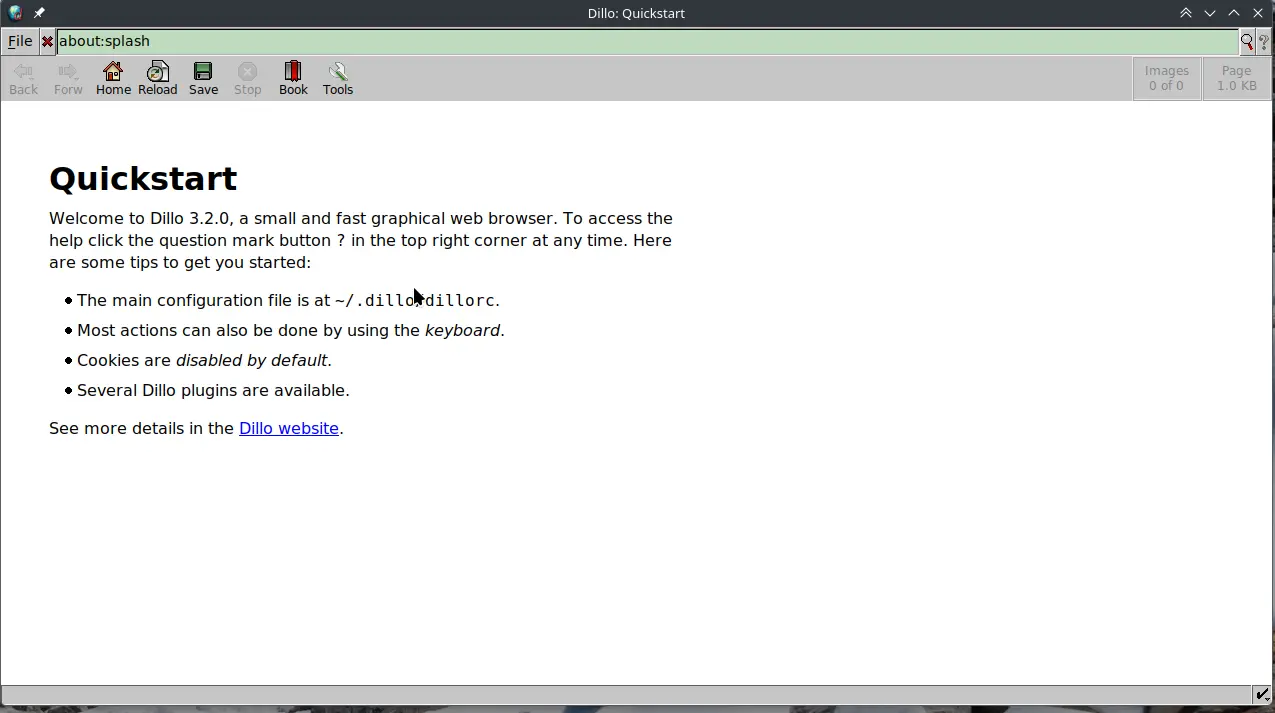This screenshot has width=1275, height=713.
Task: Open the Tools wrench menu
Action: tap(338, 79)
